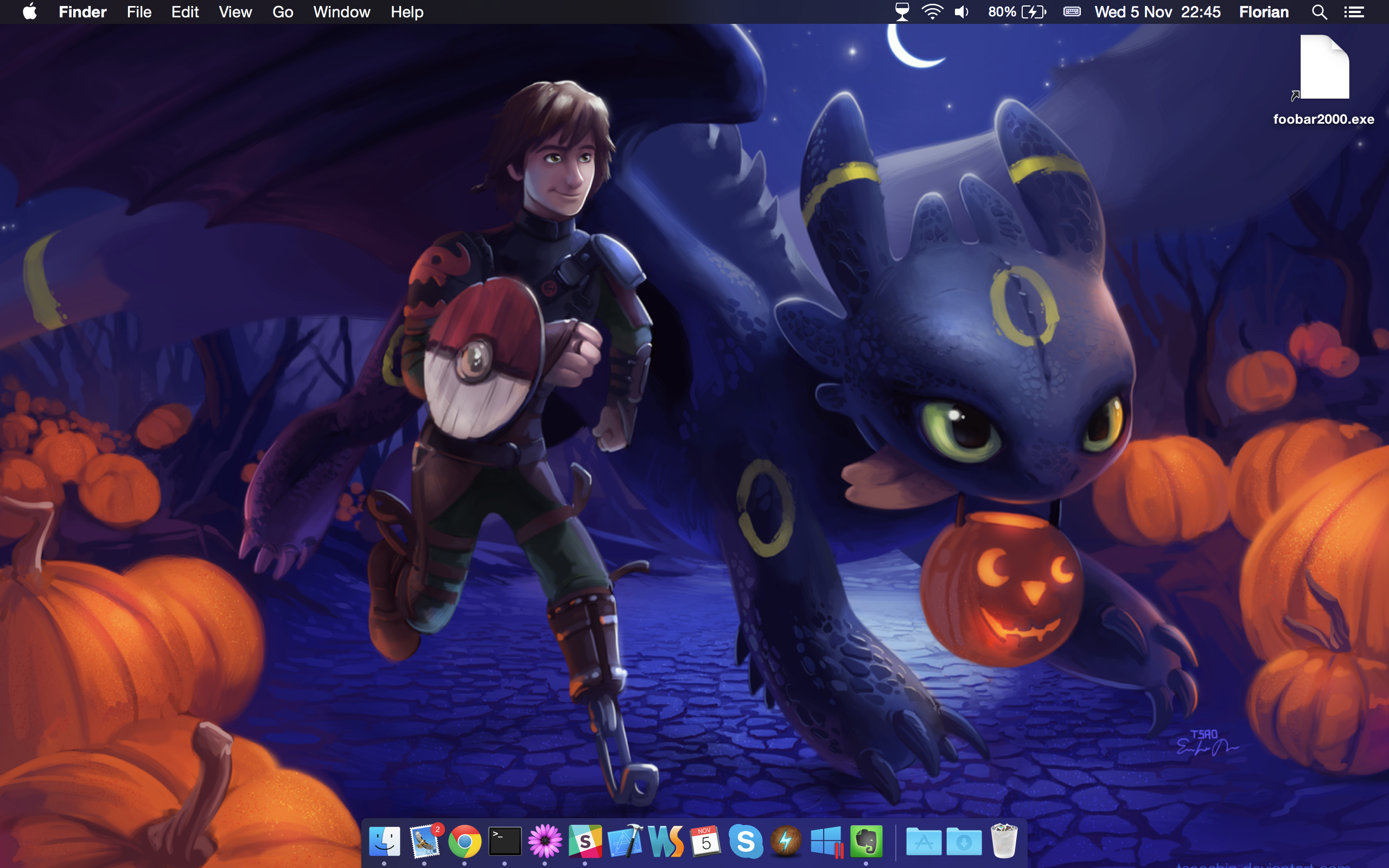The height and width of the screenshot is (868, 1389).
Task: Open Skype from the Dock
Action: coord(746,841)
